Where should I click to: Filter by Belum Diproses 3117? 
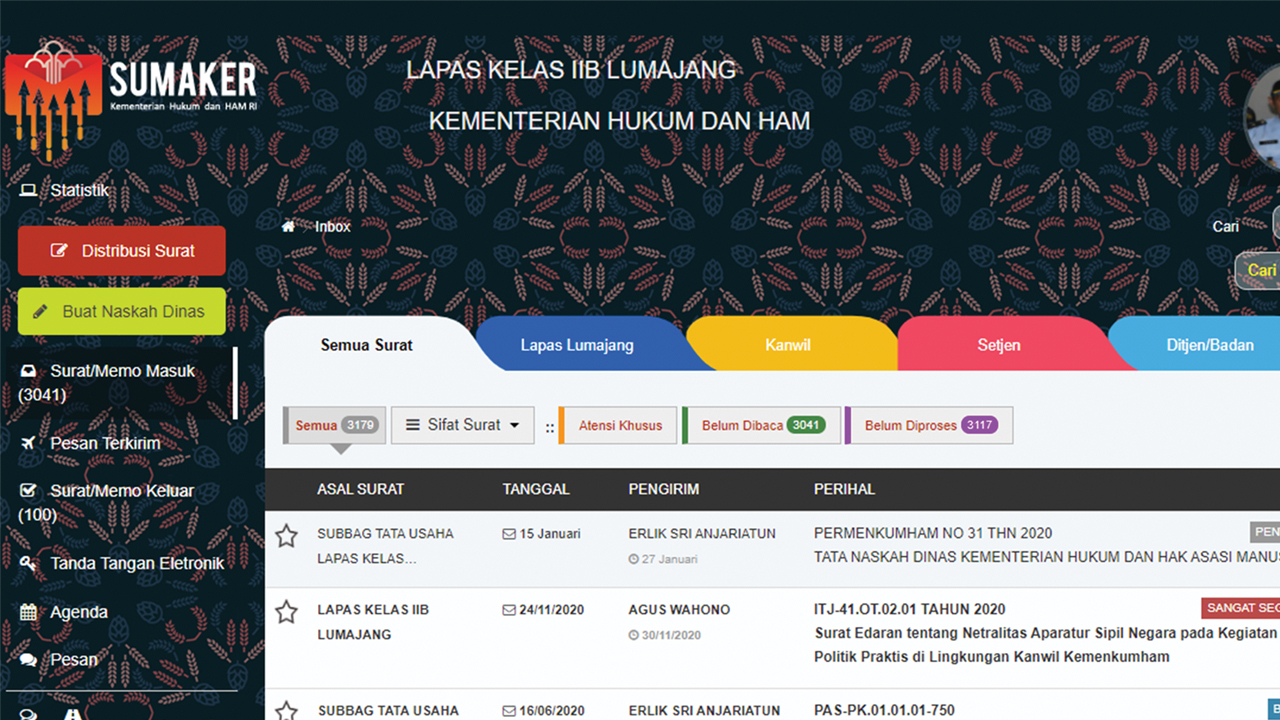pyautogui.click(x=929, y=425)
